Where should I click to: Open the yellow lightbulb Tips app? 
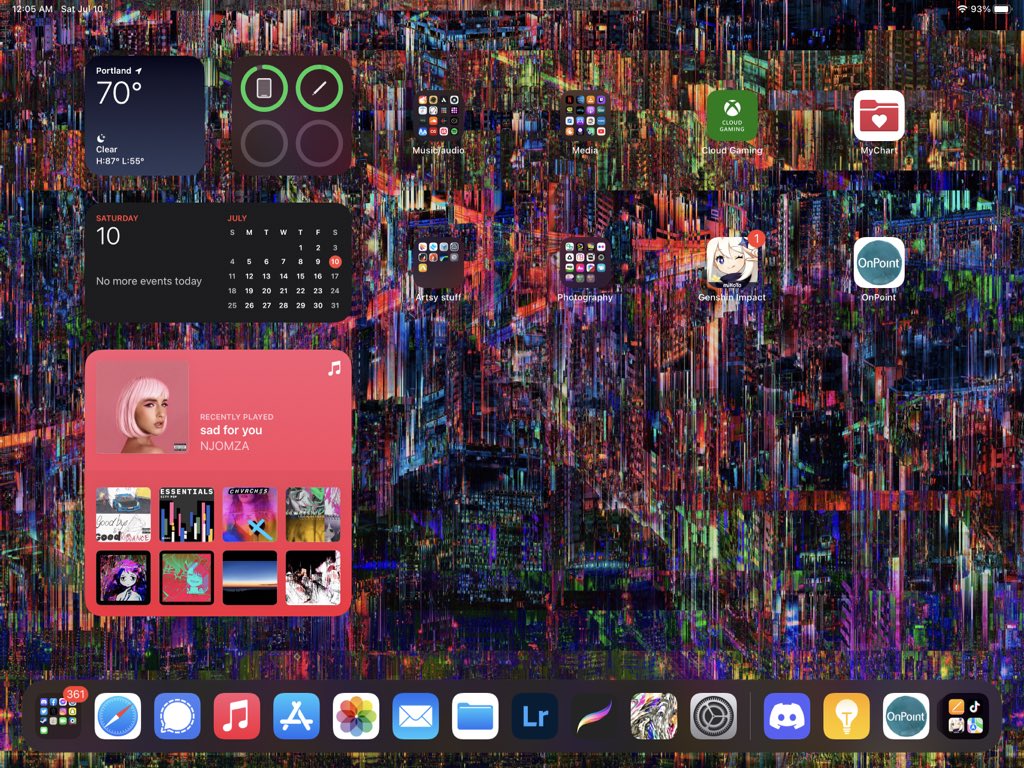[846, 716]
